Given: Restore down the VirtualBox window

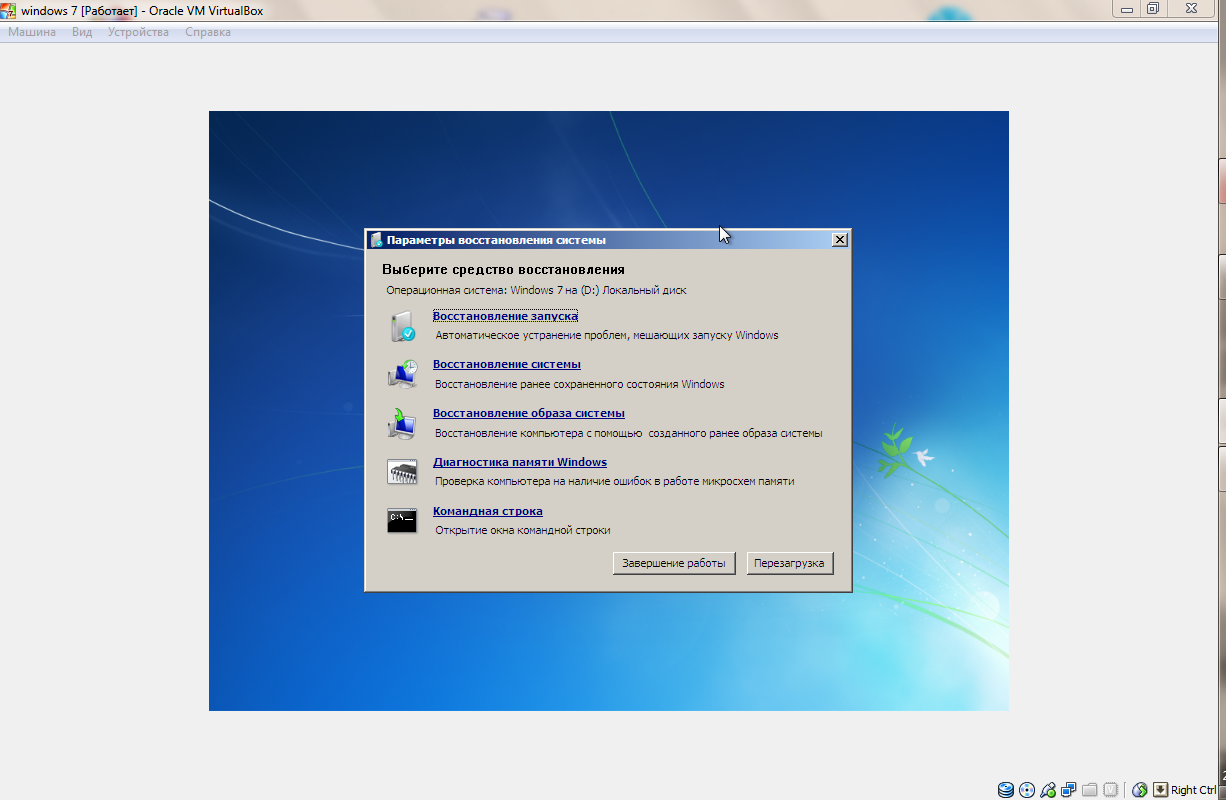Looking at the screenshot, I should coord(1152,8).
